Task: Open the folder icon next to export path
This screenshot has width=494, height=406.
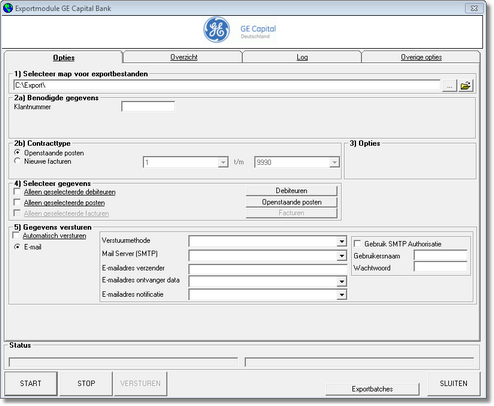Action: (x=466, y=86)
